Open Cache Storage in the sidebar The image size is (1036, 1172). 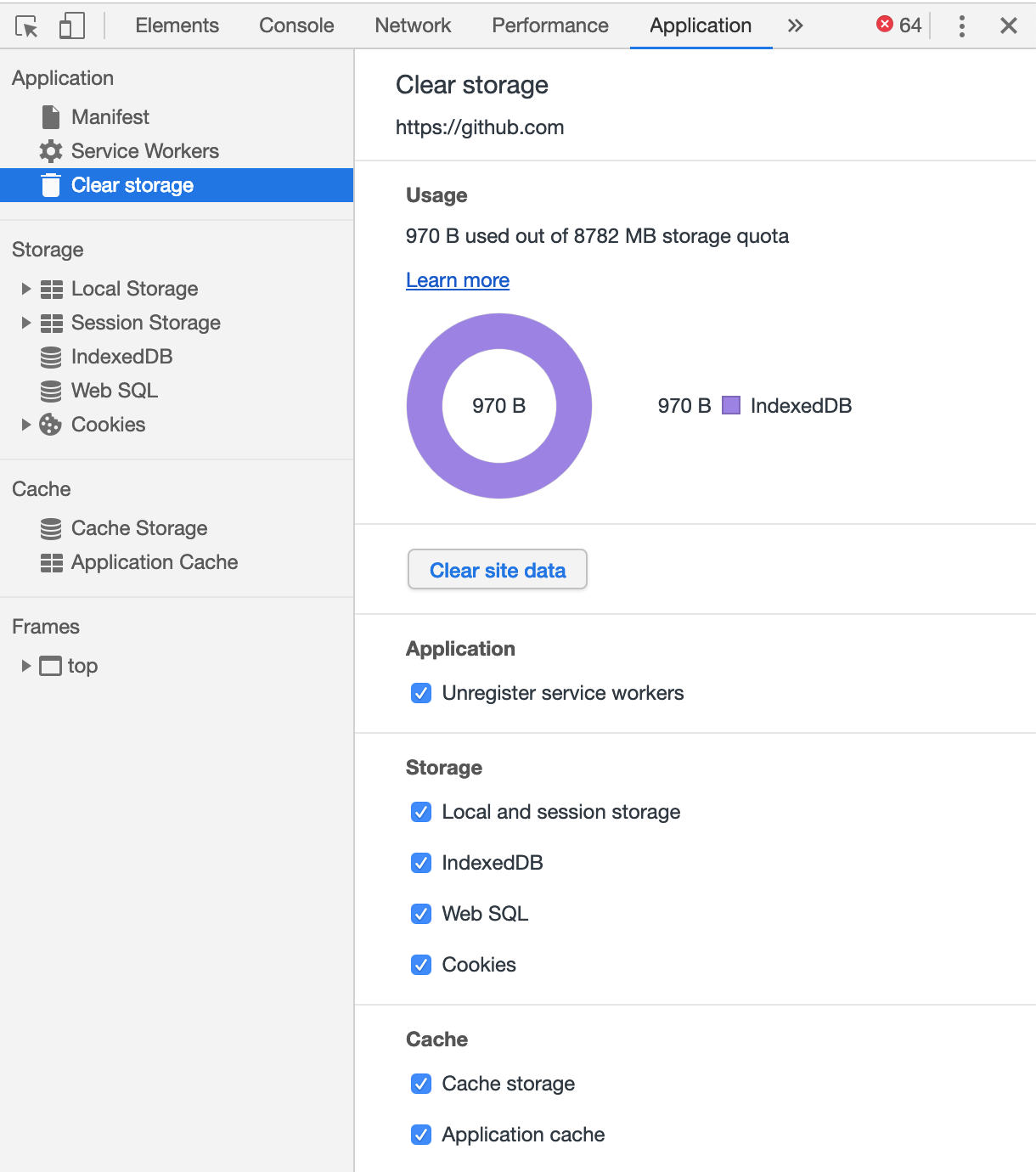pos(138,527)
